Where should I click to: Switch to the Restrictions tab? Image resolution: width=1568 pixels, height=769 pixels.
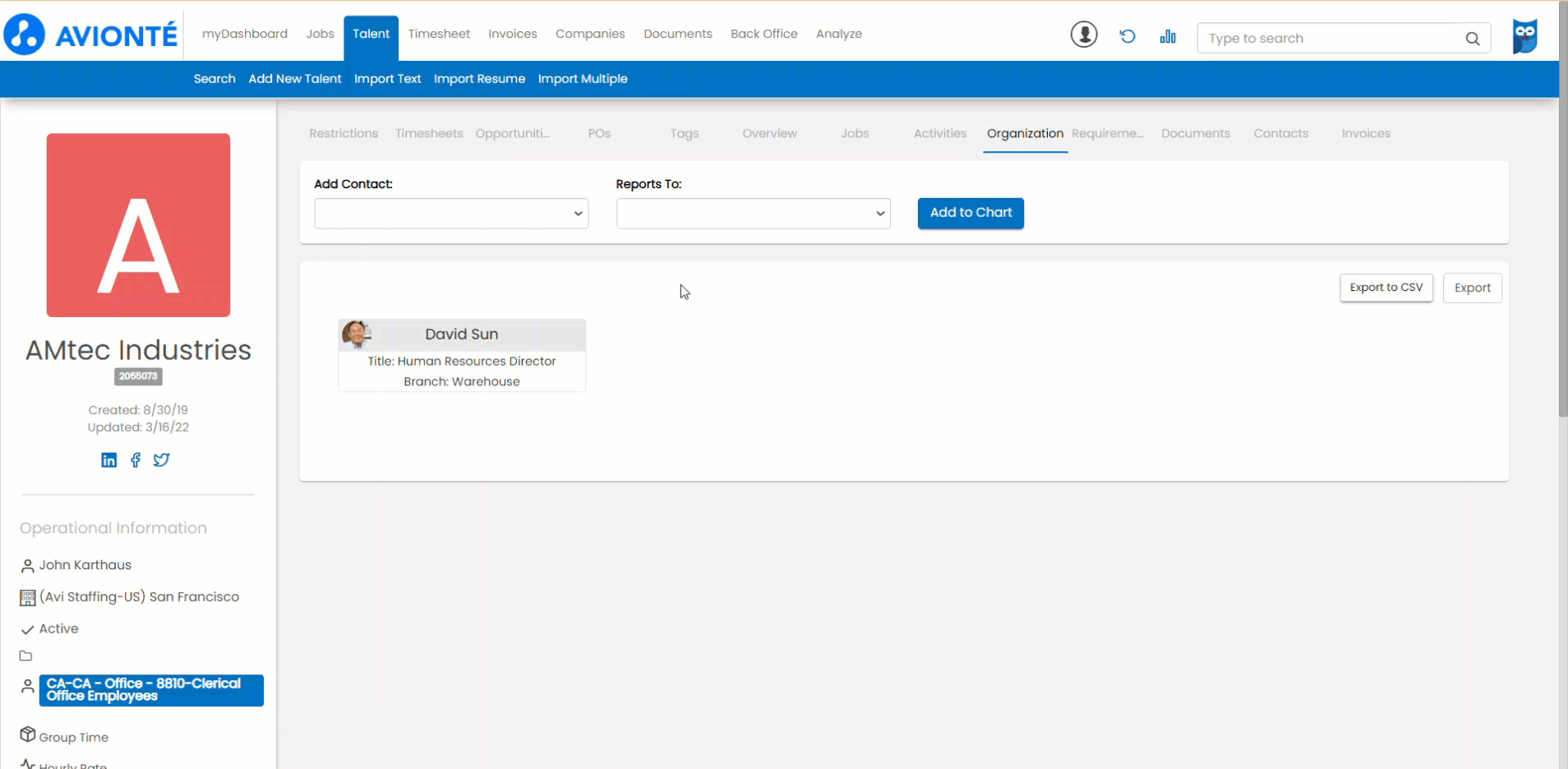point(344,133)
